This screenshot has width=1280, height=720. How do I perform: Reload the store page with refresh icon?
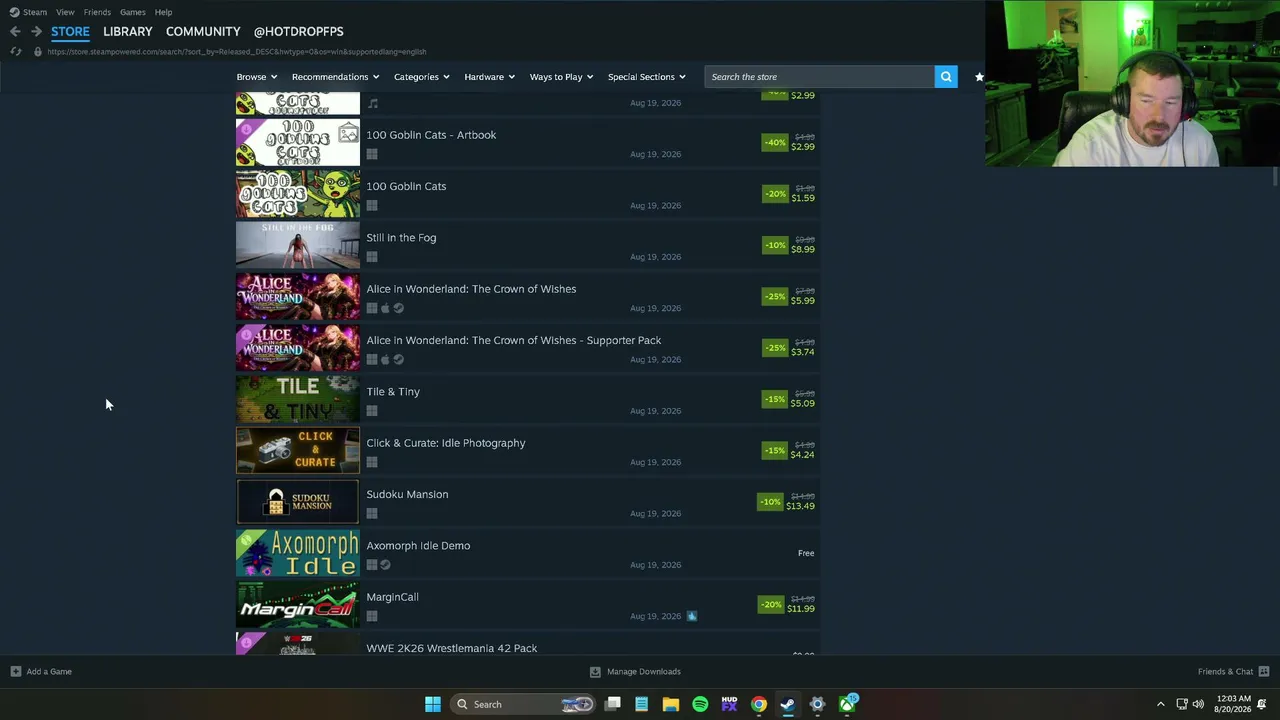click(x=16, y=51)
